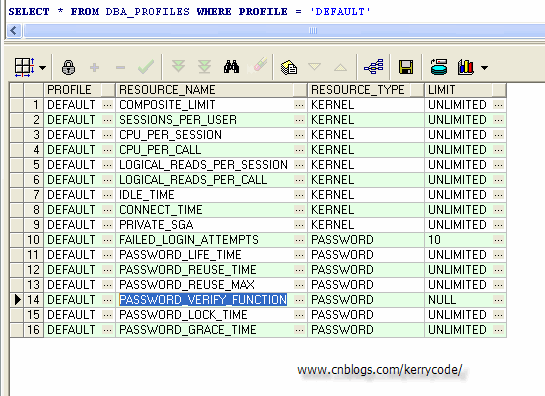Click the clear record eraser icon
The image size is (545, 396).
pos(258,65)
